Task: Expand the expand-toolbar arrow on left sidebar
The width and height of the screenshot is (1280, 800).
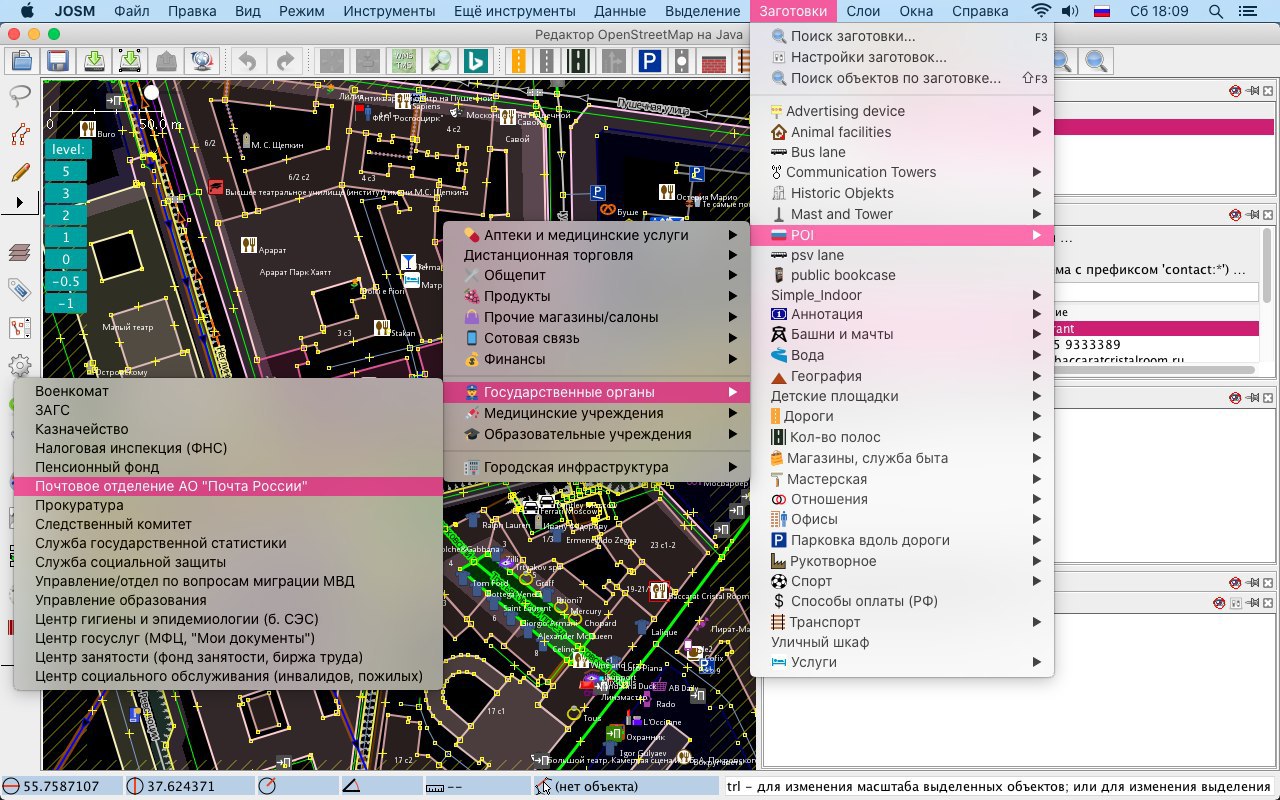Action: pyautogui.click(x=19, y=203)
